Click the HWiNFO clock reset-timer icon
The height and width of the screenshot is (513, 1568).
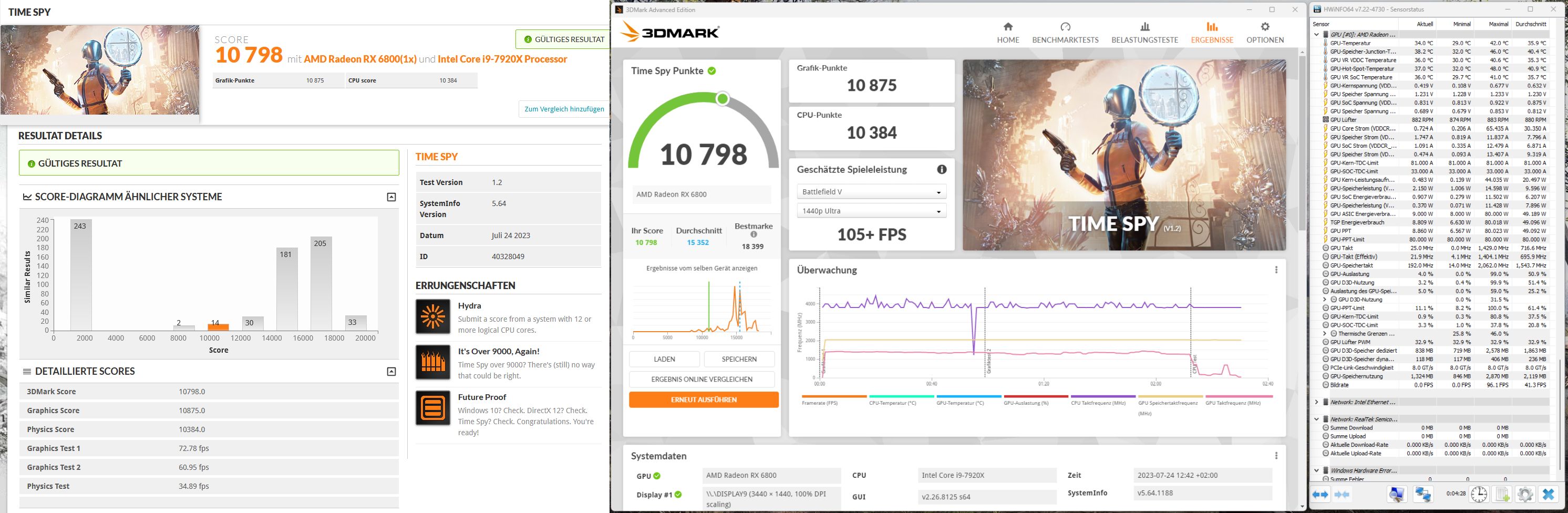pyautogui.click(x=1479, y=494)
